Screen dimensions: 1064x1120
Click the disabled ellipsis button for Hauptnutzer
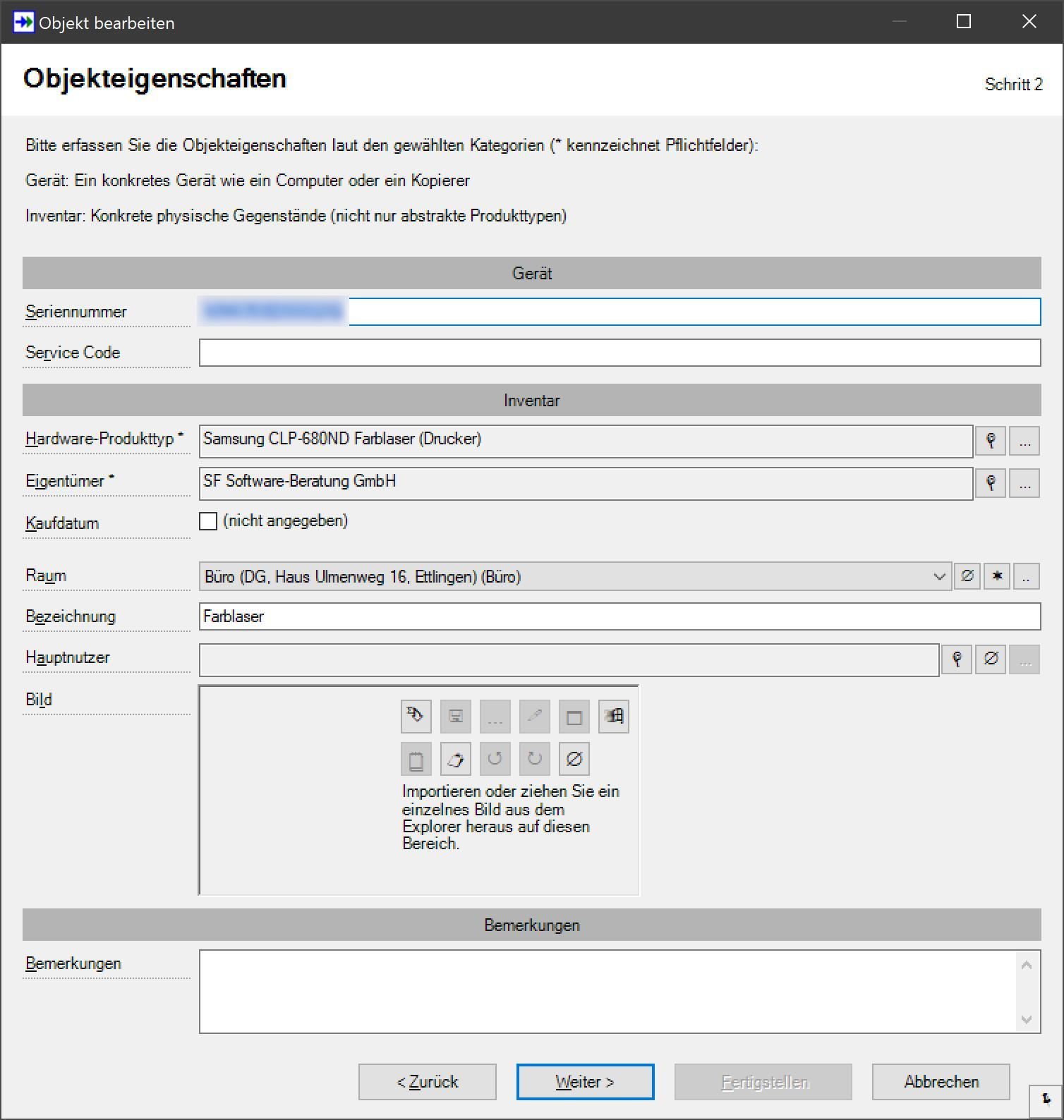point(1024,659)
